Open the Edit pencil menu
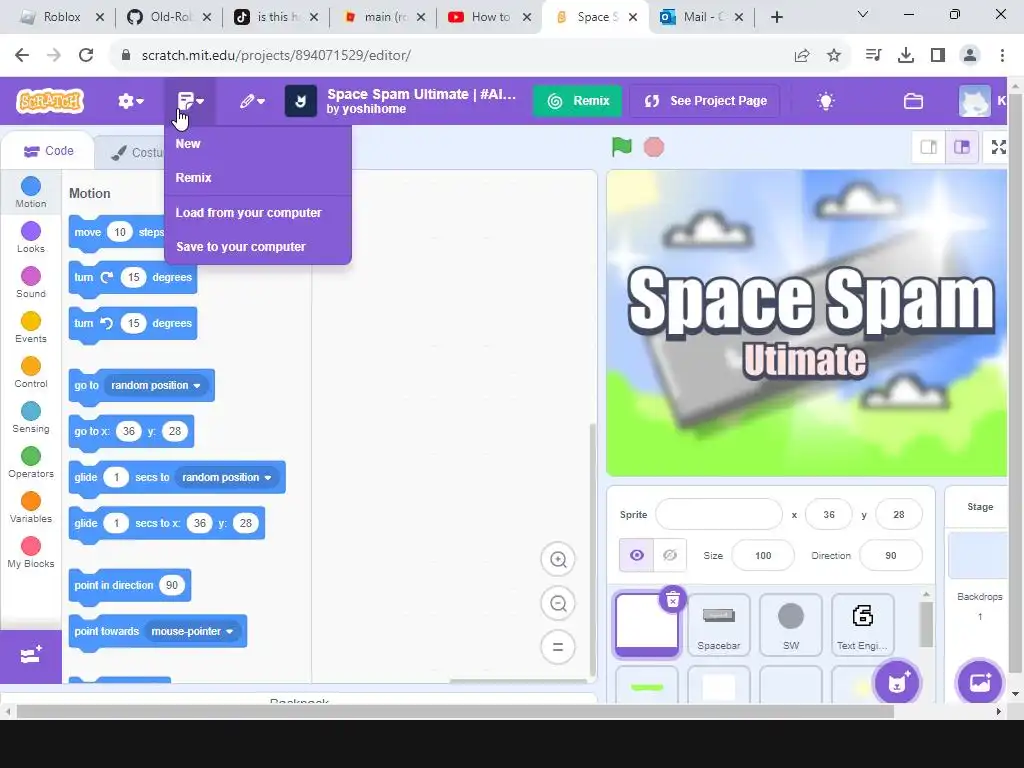Viewport: 1024px width, 768px height. (x=251, y=101)
